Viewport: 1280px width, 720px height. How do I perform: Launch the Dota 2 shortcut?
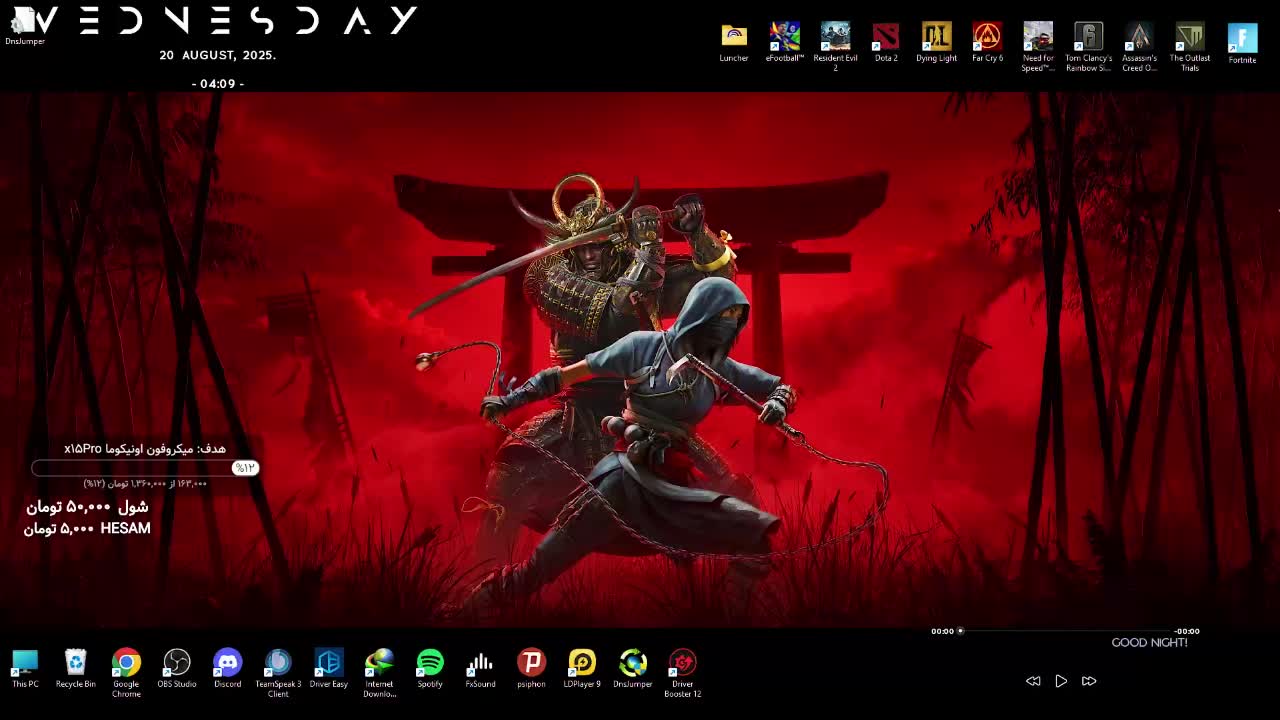[x=886, y=42]
